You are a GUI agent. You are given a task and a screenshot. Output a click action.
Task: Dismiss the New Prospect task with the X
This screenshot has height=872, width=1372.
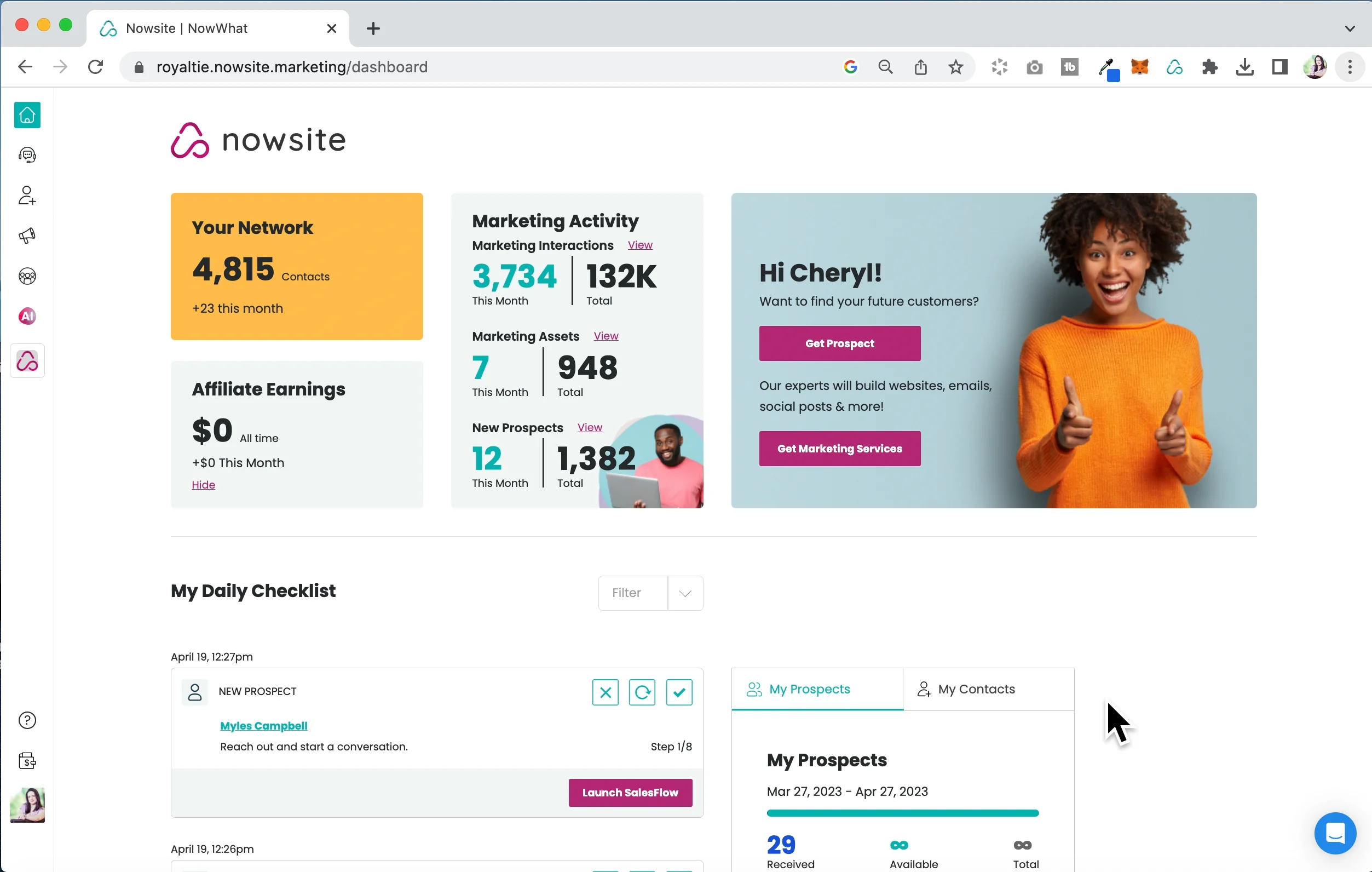(606, 692)
